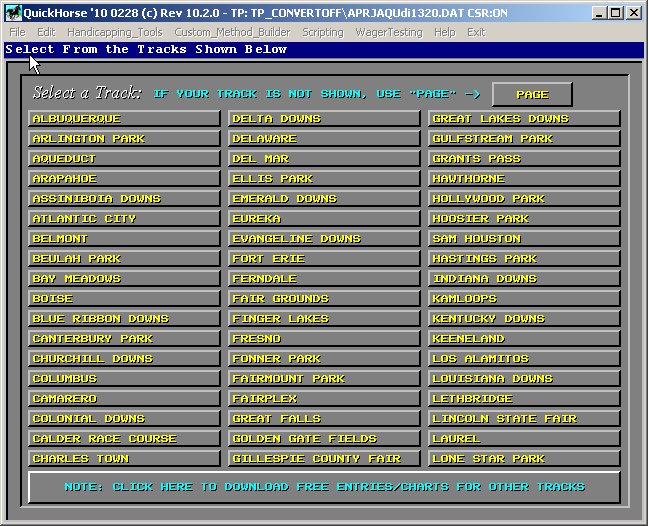Viewport: 648px width, 526px height.
Task: Open the File menu
Action: [17, 32]
